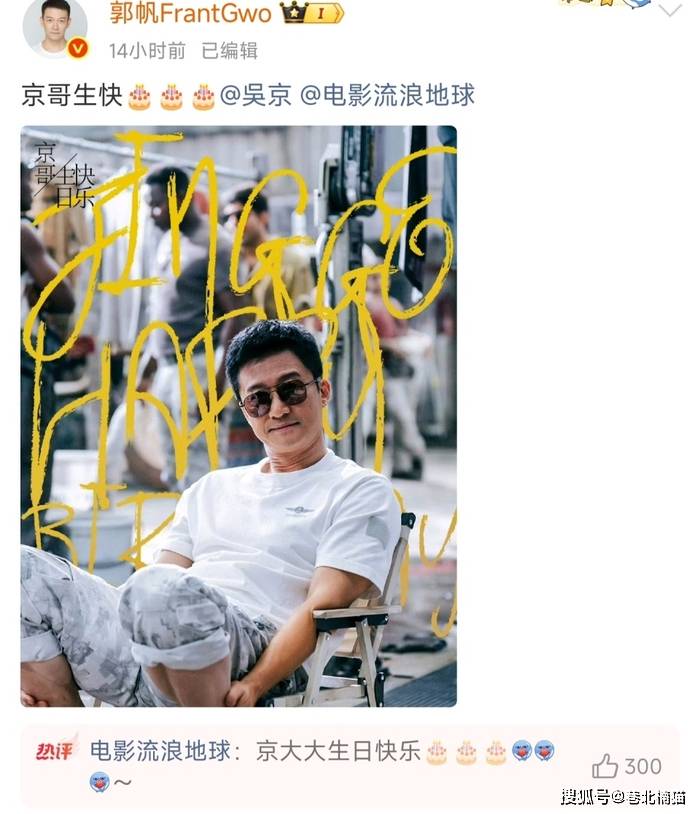Expand the post options chevron
700x814 pixels.
[670, 9]
